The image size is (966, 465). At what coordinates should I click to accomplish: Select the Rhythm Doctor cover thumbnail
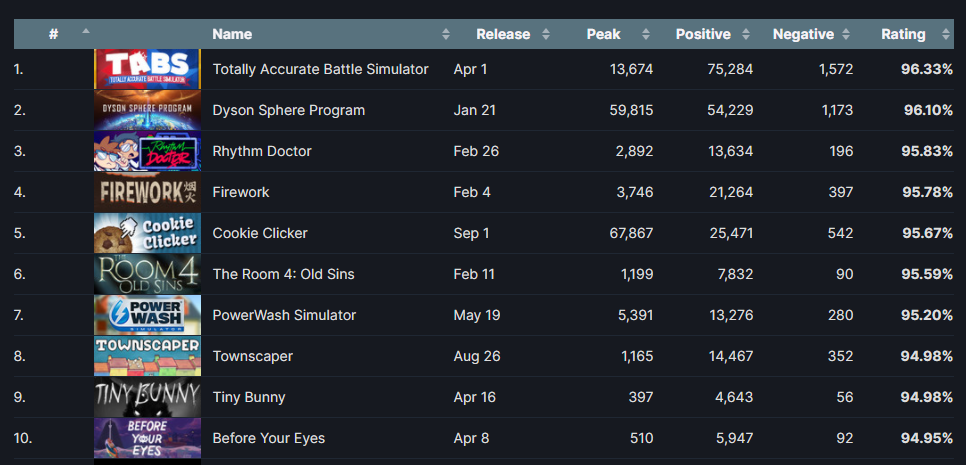(147, 151)
